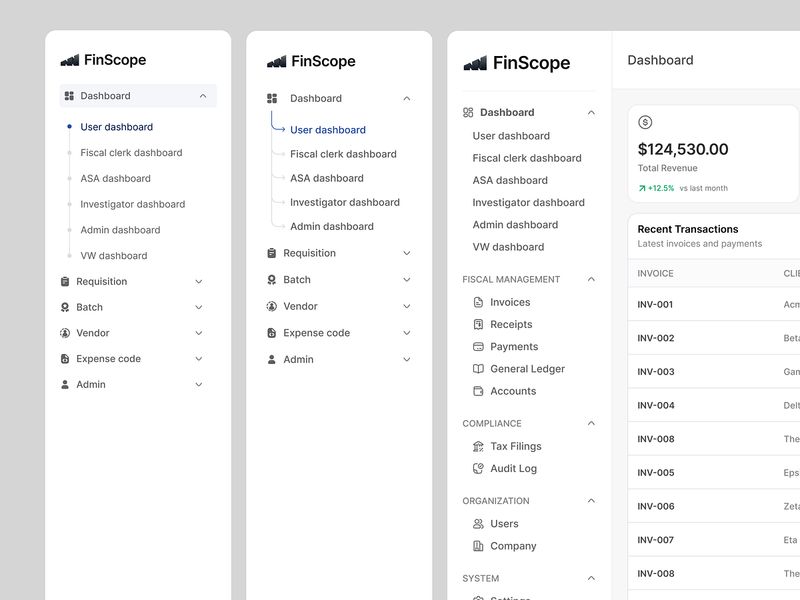Open Admin dashboard in middle sidebar

click(x=332, y=227)
